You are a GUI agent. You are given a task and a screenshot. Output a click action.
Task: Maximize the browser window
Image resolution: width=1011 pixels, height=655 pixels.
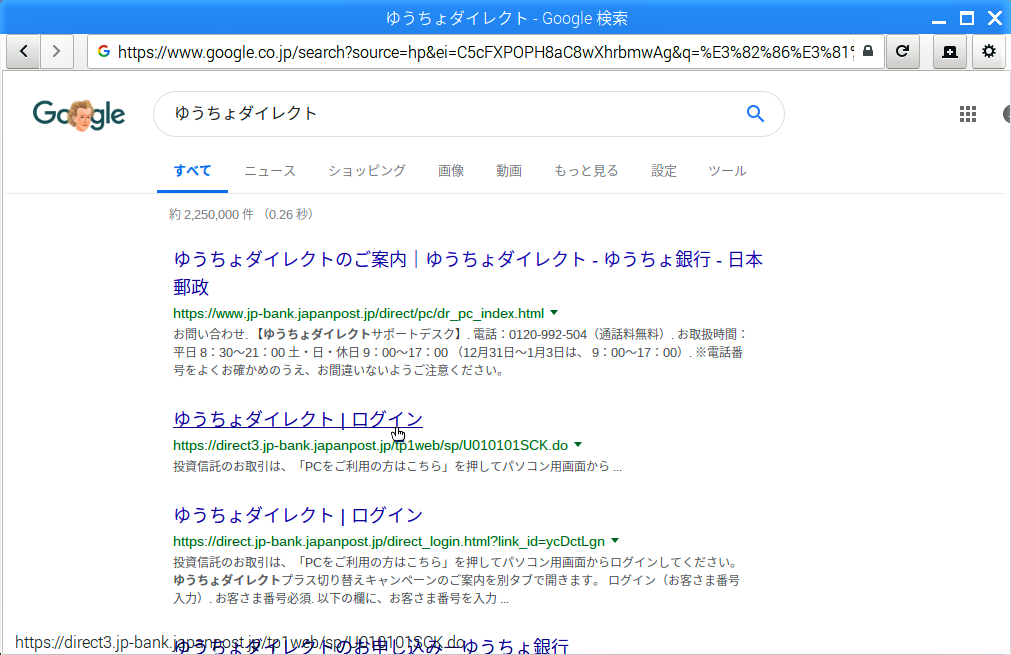coord(967,18)
